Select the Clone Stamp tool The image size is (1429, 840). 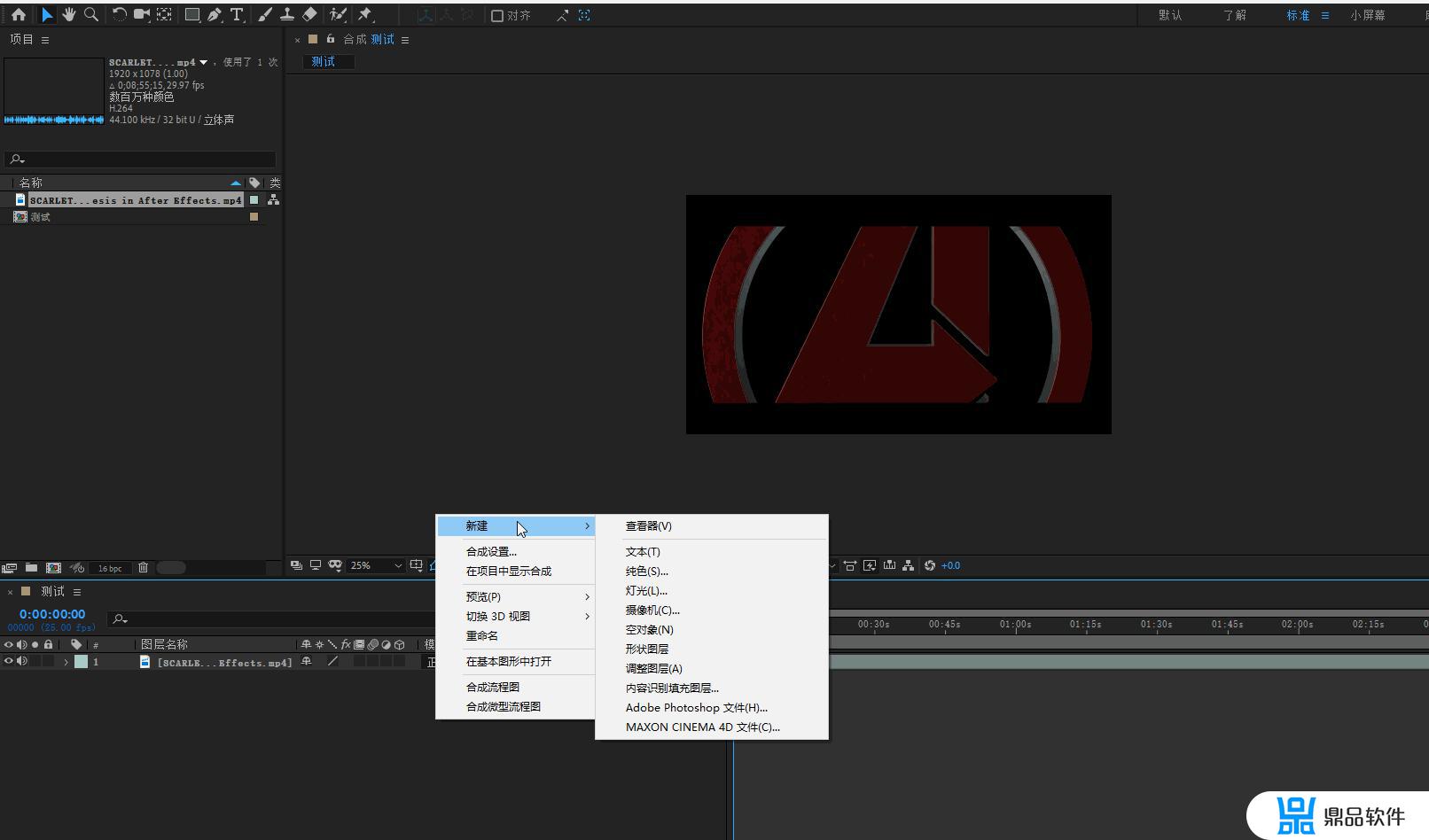[287, 15]
